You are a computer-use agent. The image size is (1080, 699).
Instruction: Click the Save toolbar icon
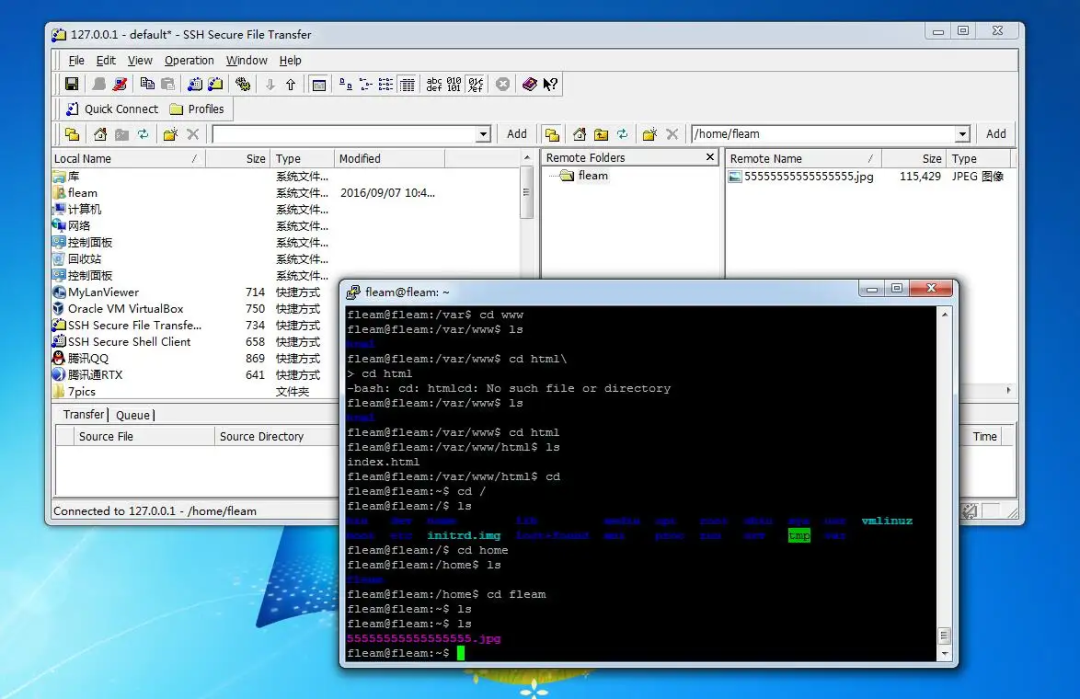(71, 83)
